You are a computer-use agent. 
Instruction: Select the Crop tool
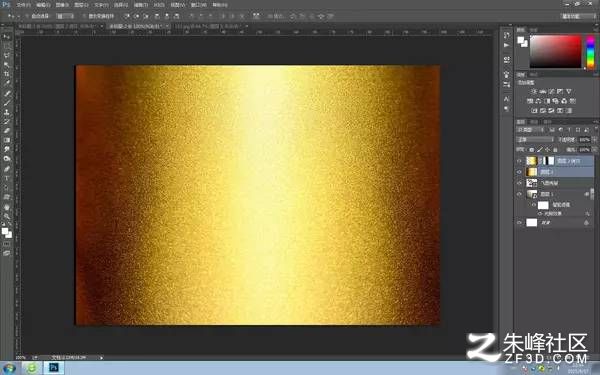click(x=7, y=74)
